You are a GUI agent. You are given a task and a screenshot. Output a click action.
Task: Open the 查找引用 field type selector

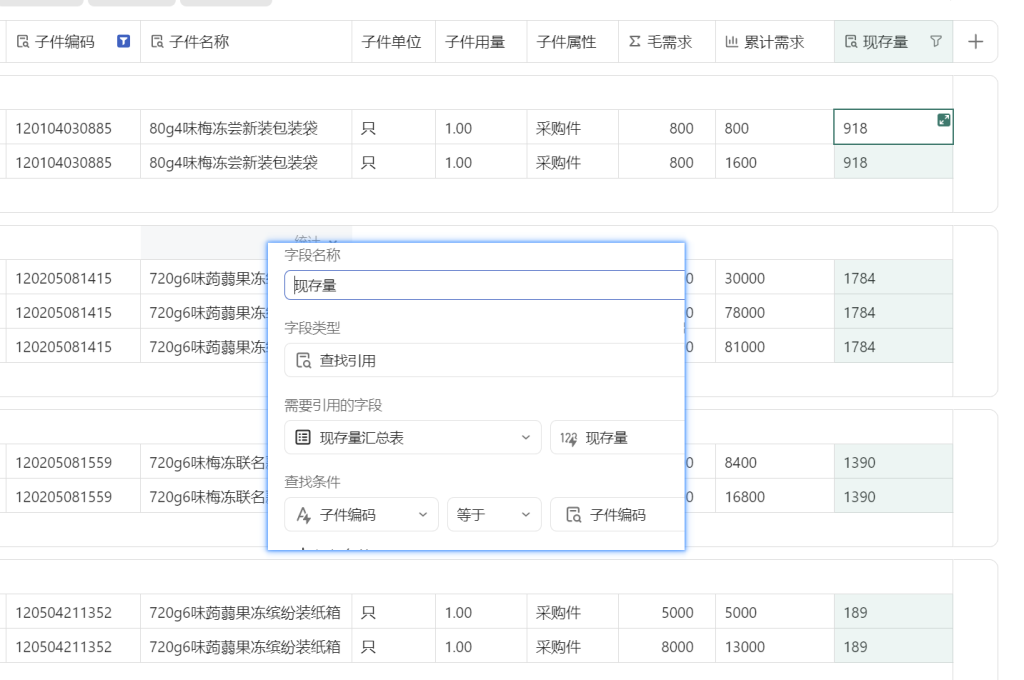click(x=485, y=361)
